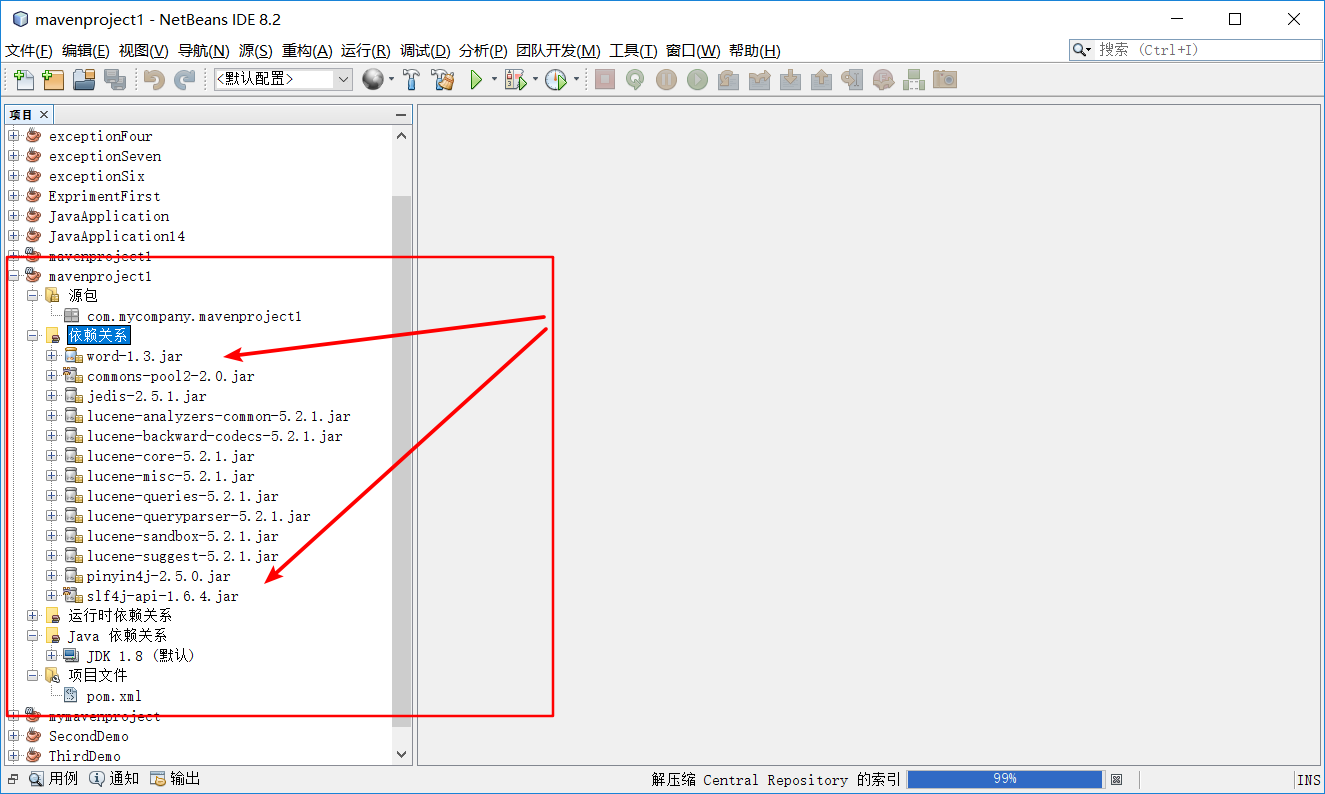Click the Redo toolbar icon

click(x=184, y=80)
